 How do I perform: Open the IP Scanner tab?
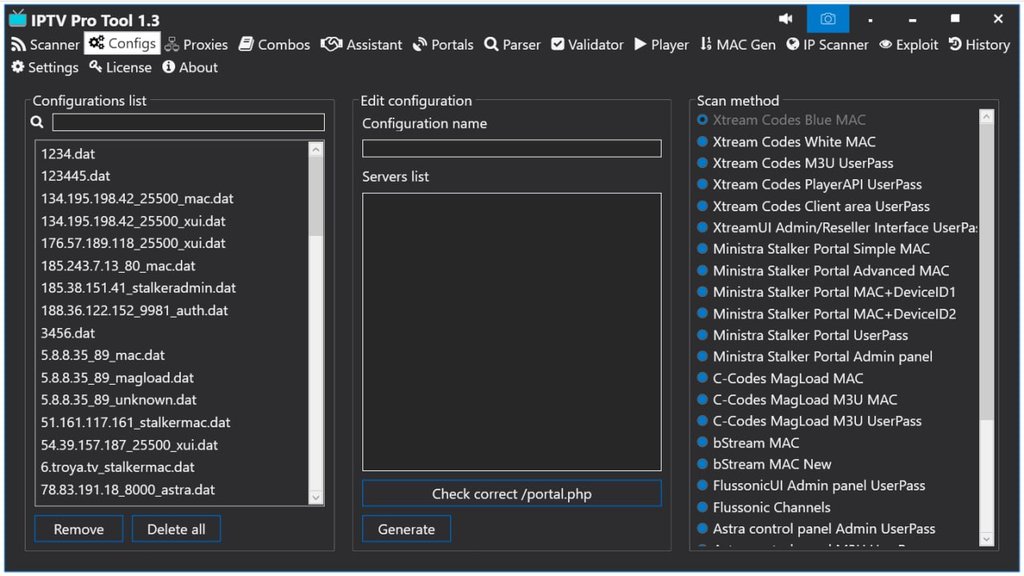827,44
